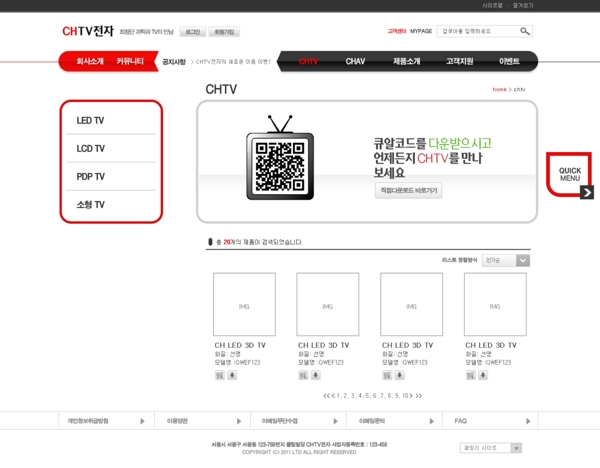
Task: Select CHTV in main navigation
Action: click(x=308, y=61)
